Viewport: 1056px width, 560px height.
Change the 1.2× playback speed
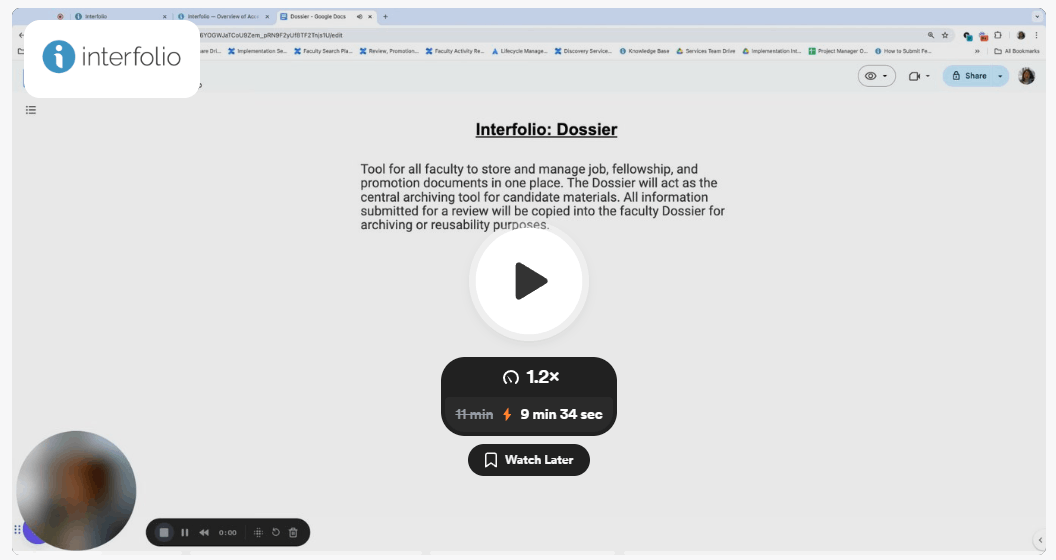[529, 377]
